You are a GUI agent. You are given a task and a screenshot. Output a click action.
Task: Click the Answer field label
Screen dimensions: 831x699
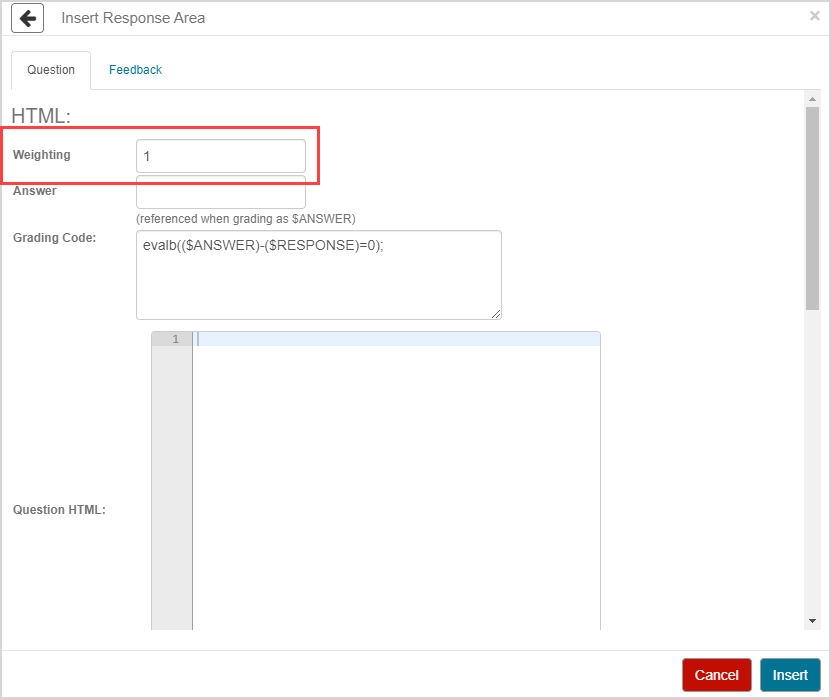[34, 191]
